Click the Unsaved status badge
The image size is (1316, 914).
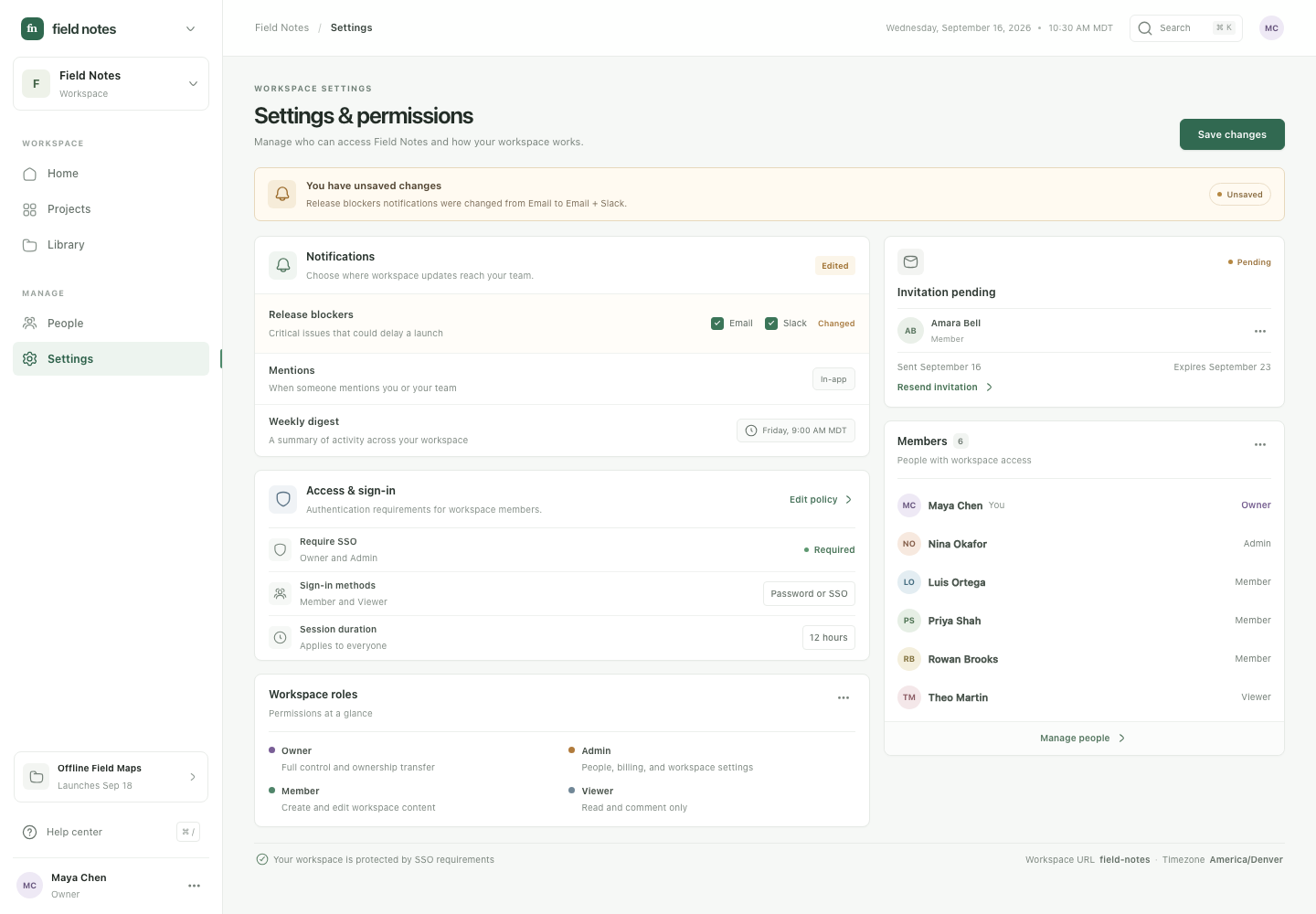1240,195
